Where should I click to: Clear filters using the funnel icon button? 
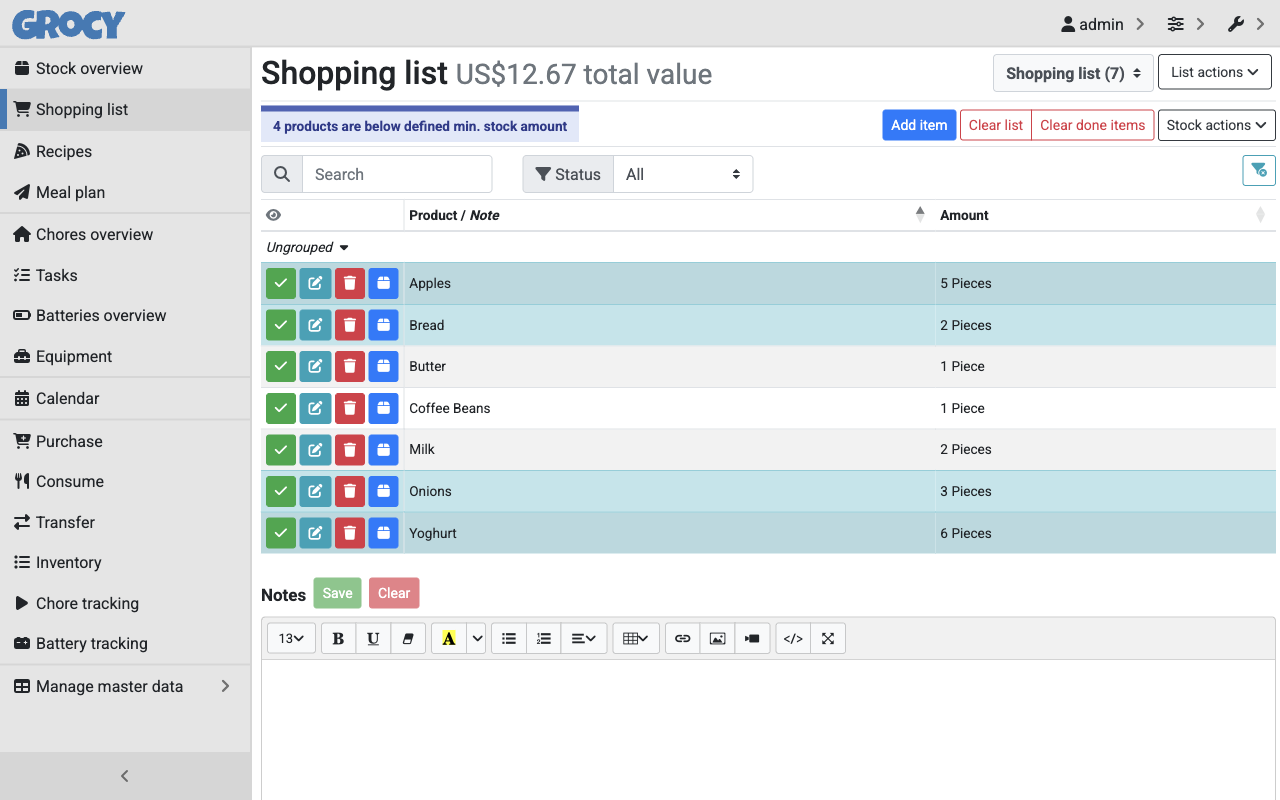pos(1259,171)
